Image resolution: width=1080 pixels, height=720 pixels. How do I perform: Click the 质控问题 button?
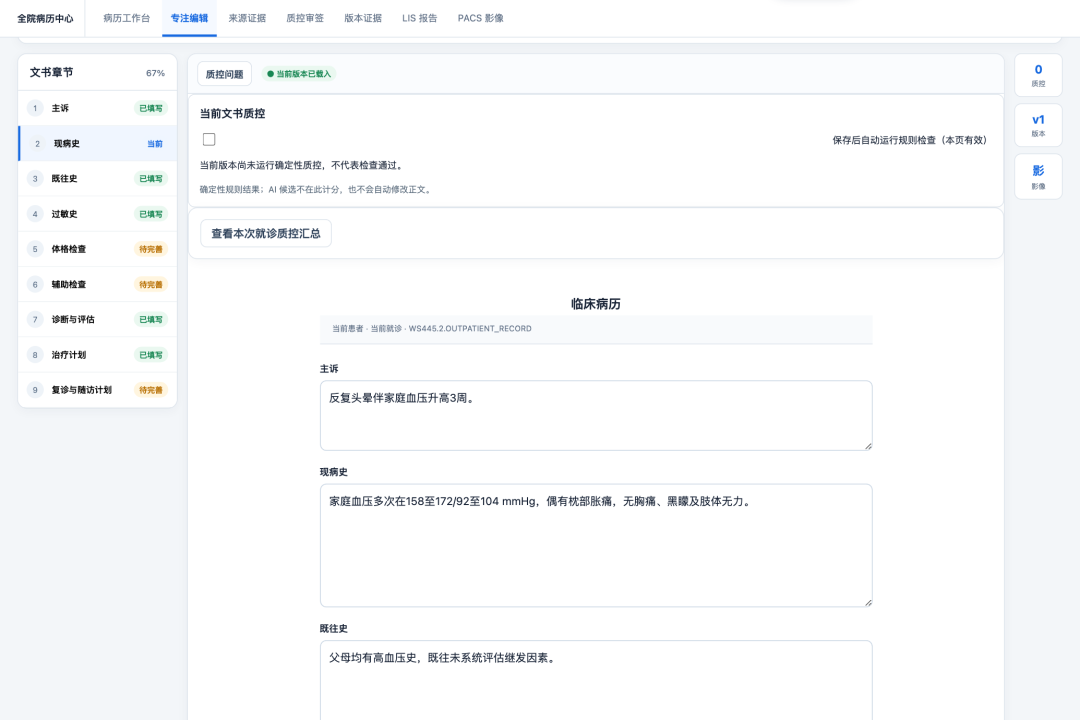point(225,74)
